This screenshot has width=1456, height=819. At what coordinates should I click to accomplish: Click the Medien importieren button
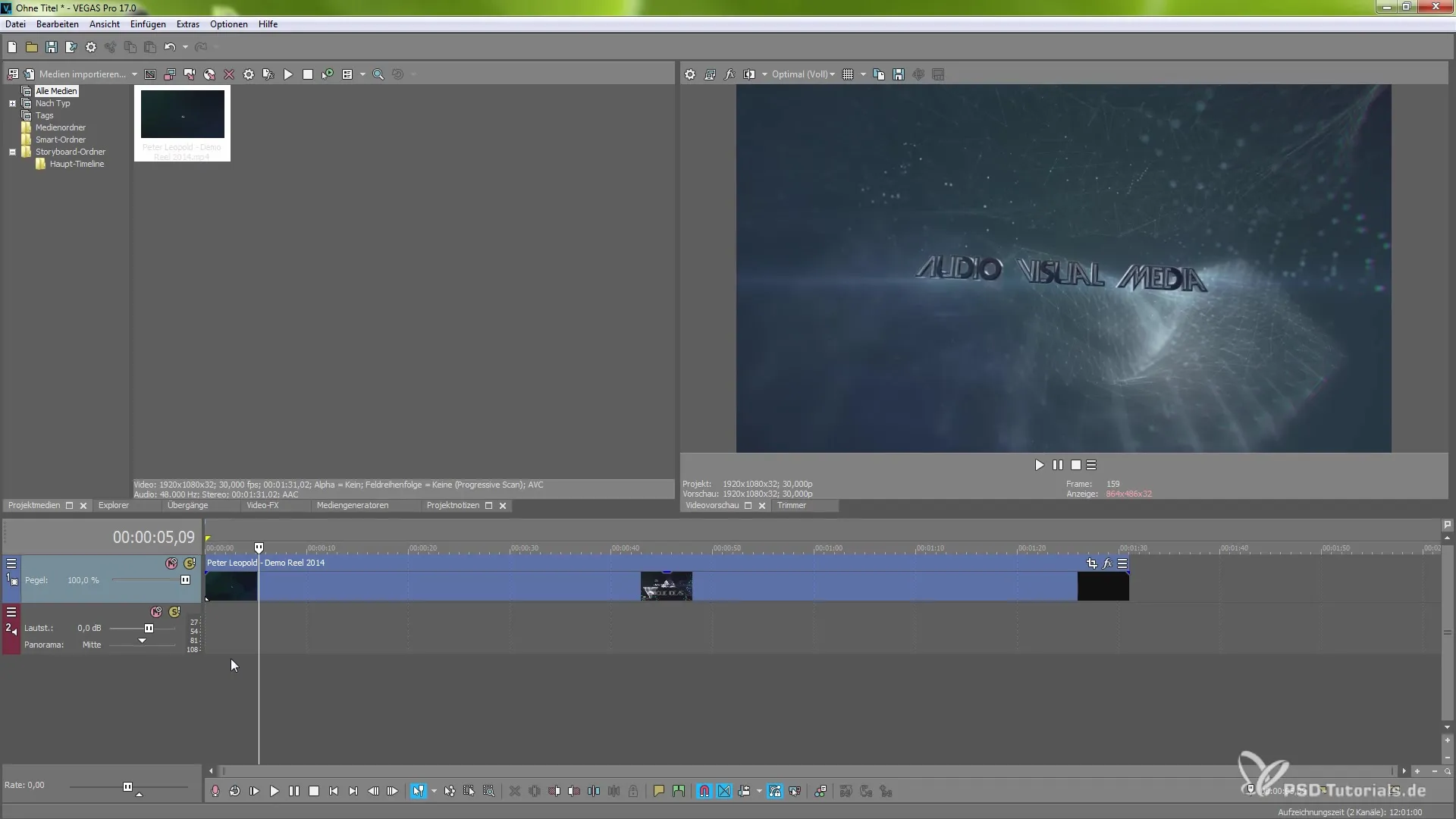pos(74,74)
